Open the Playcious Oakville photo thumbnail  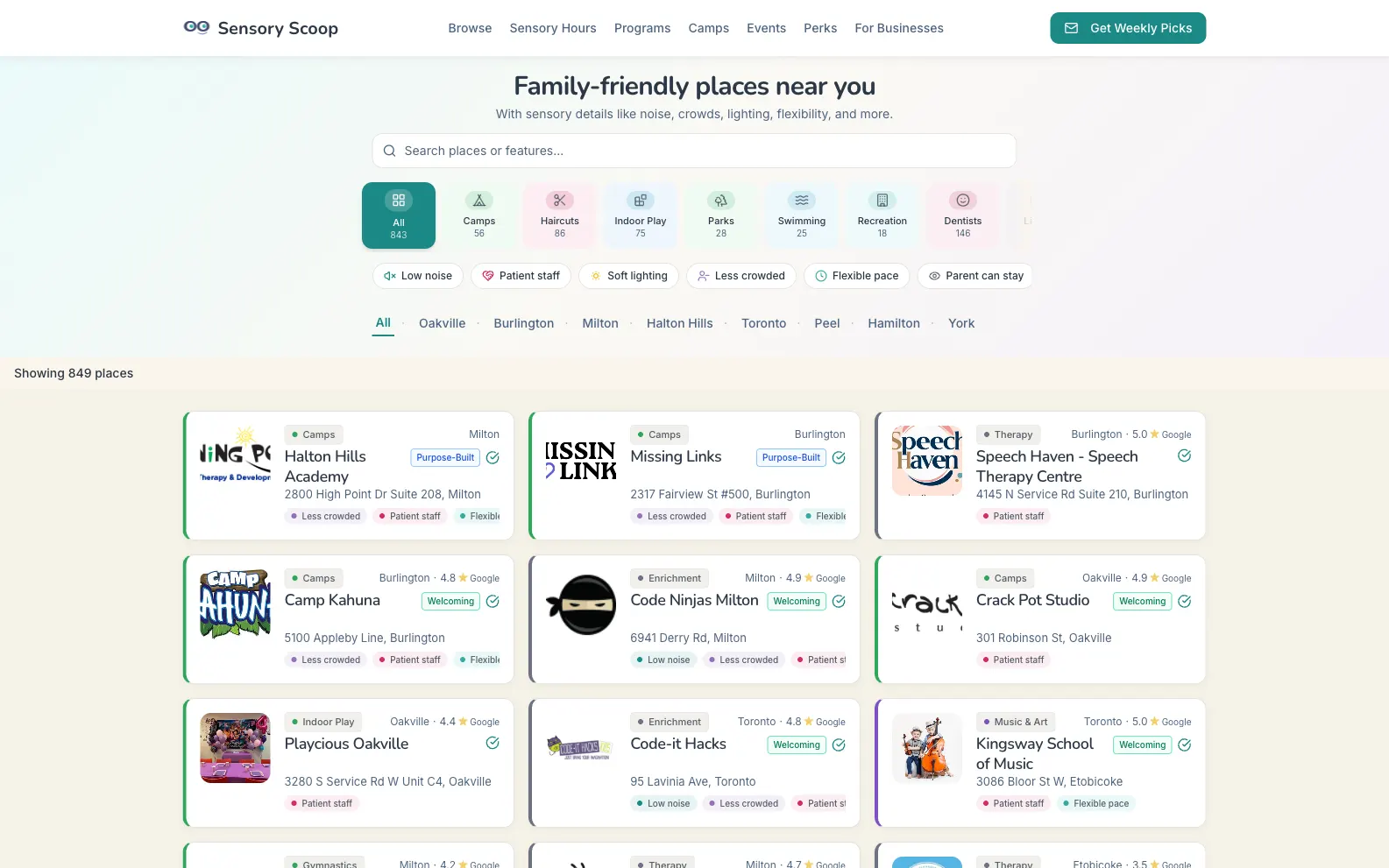point(235,748)
